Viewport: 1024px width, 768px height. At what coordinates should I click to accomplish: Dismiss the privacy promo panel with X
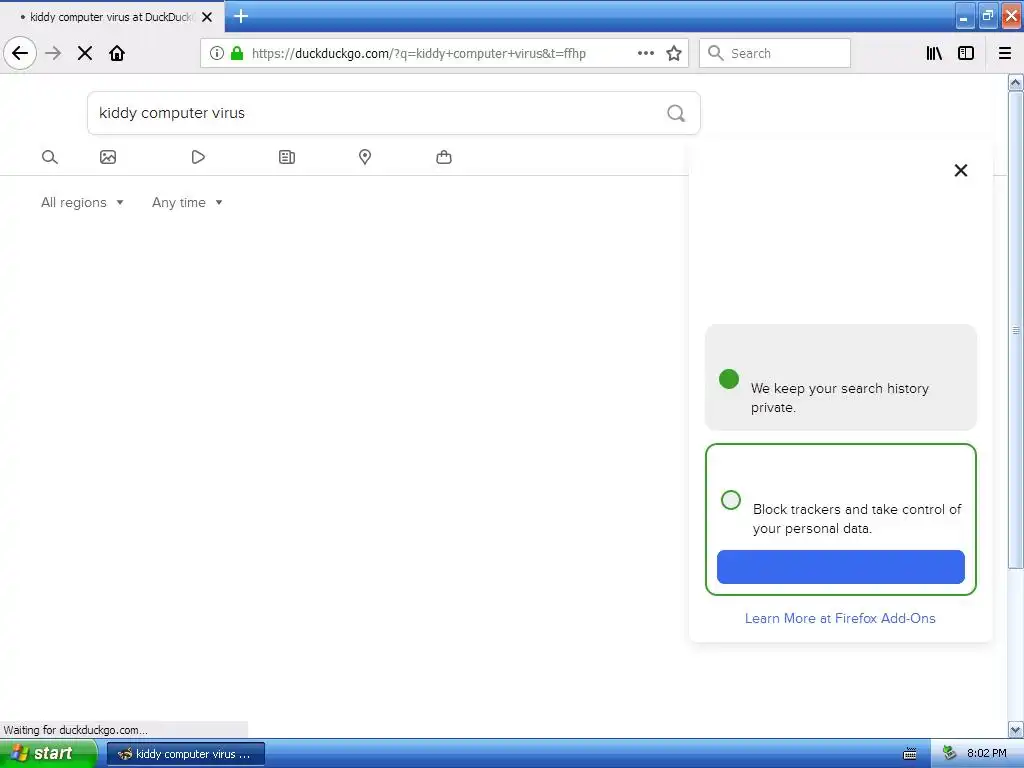pos(961,170)
